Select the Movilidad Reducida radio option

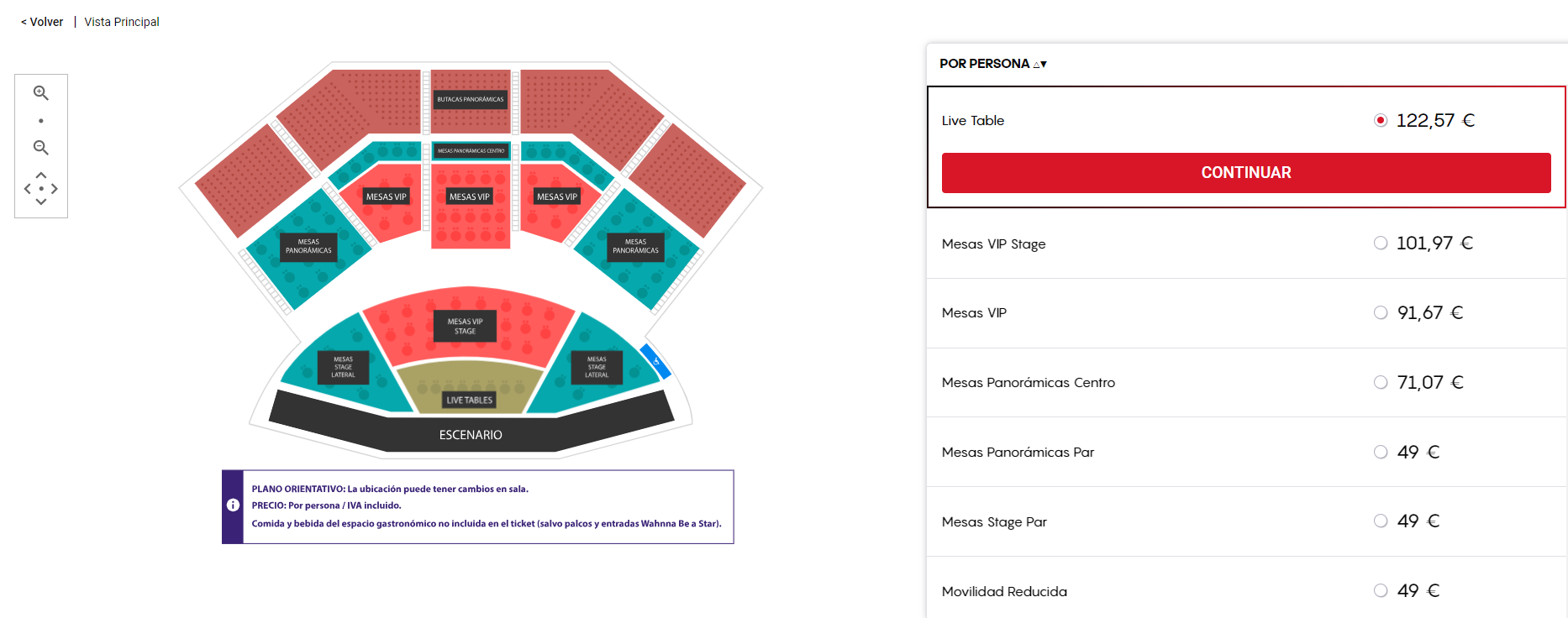tap(1380, 590)
